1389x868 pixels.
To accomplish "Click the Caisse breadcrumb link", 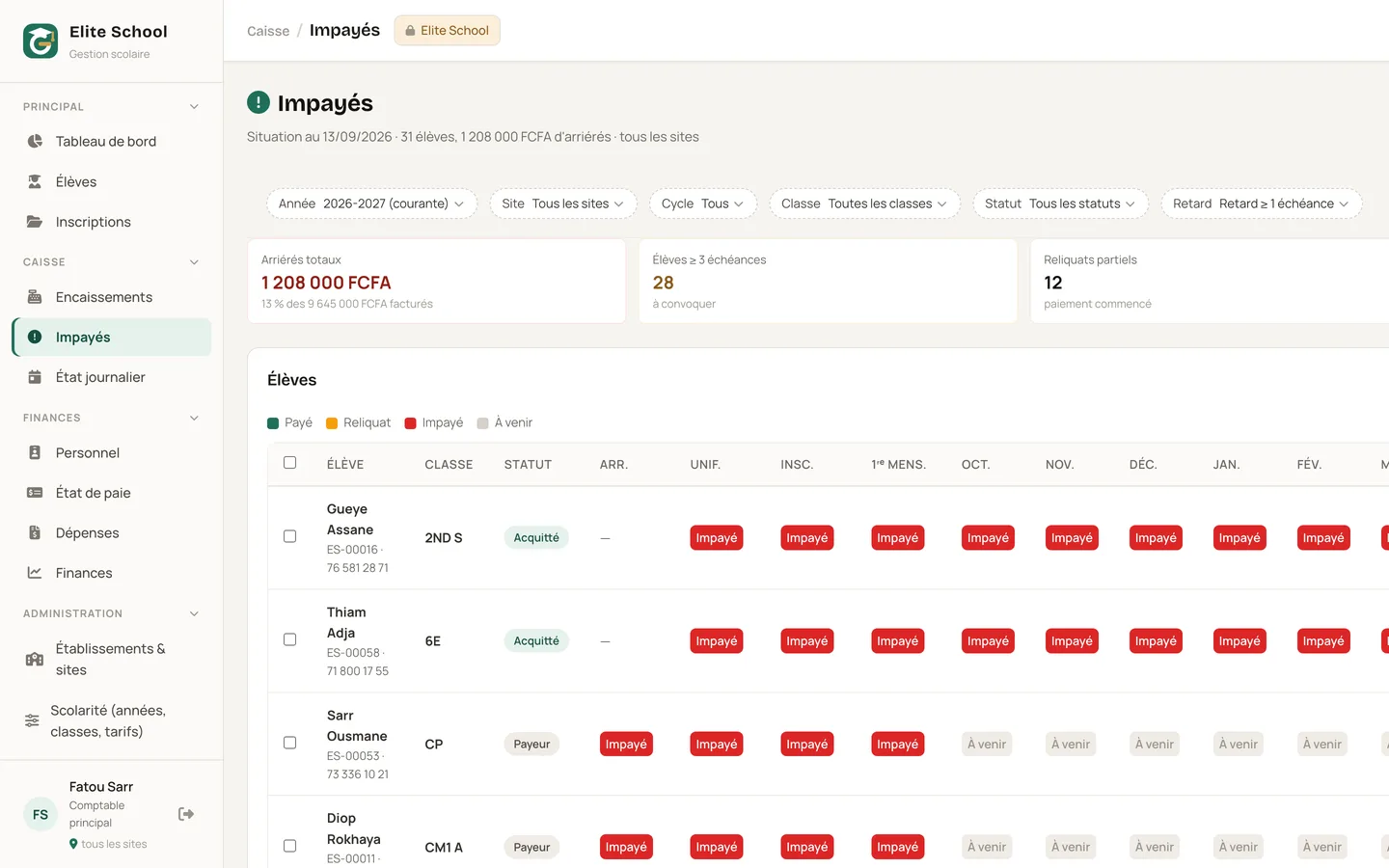I will tap(268, 31).
